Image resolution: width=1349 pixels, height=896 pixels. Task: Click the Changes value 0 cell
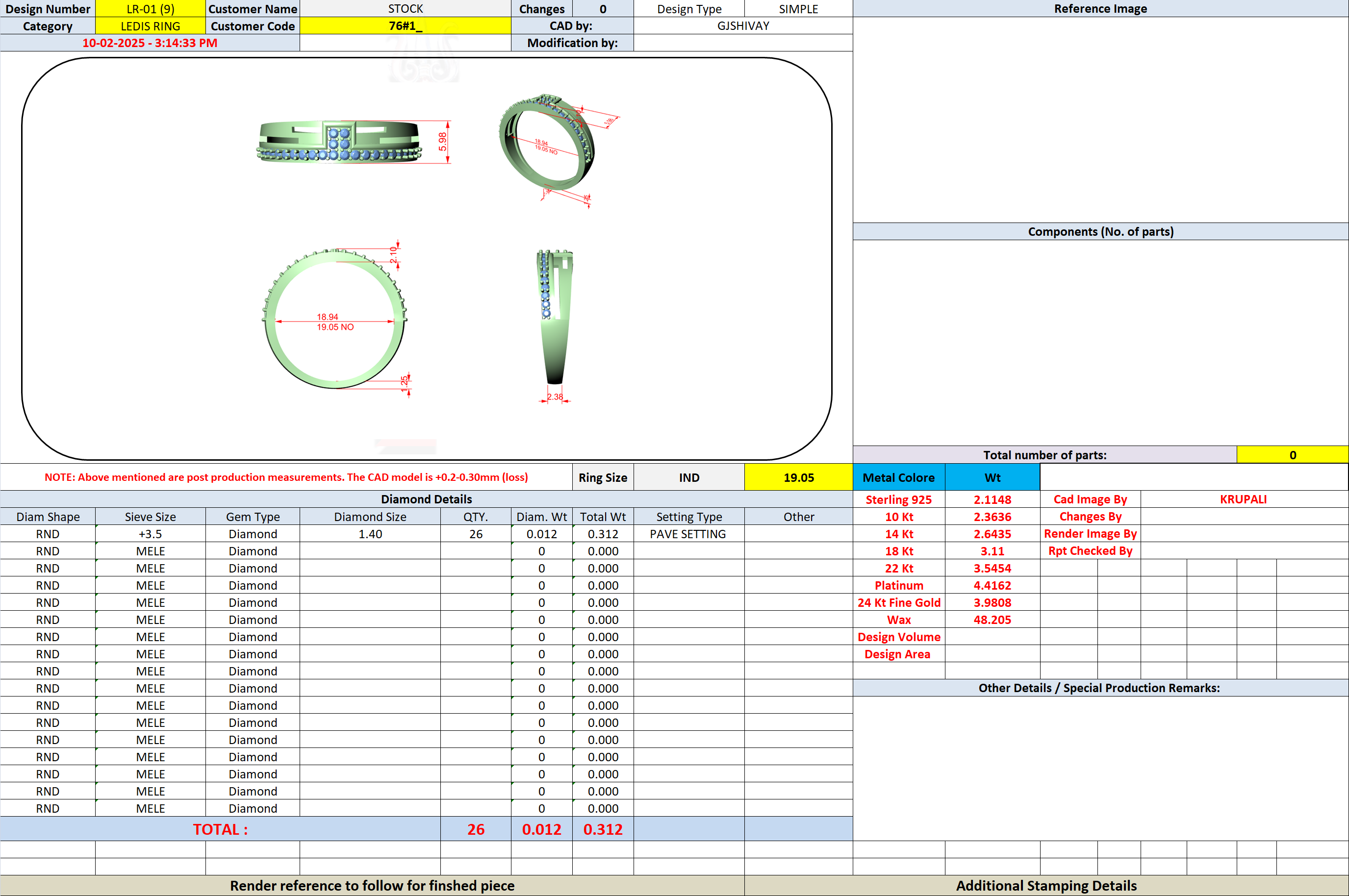[603, 8]
